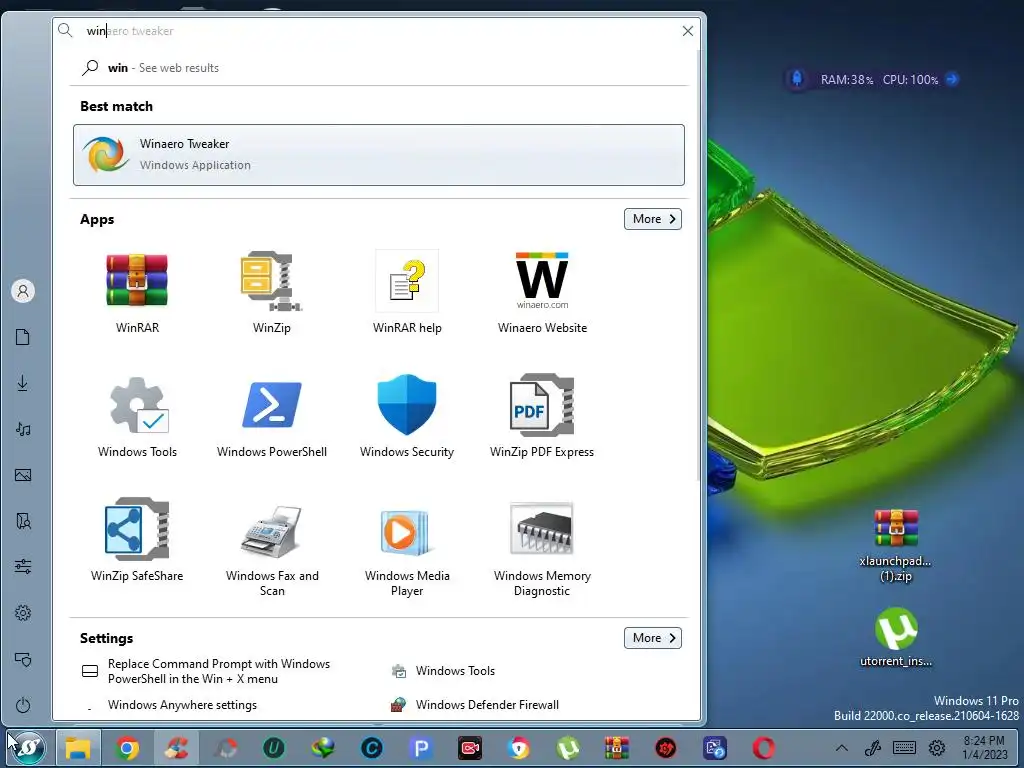This screenshot has height=768, width=1024.
Task: Launch Windows PowerShell
Action: [x=272, y=417]
